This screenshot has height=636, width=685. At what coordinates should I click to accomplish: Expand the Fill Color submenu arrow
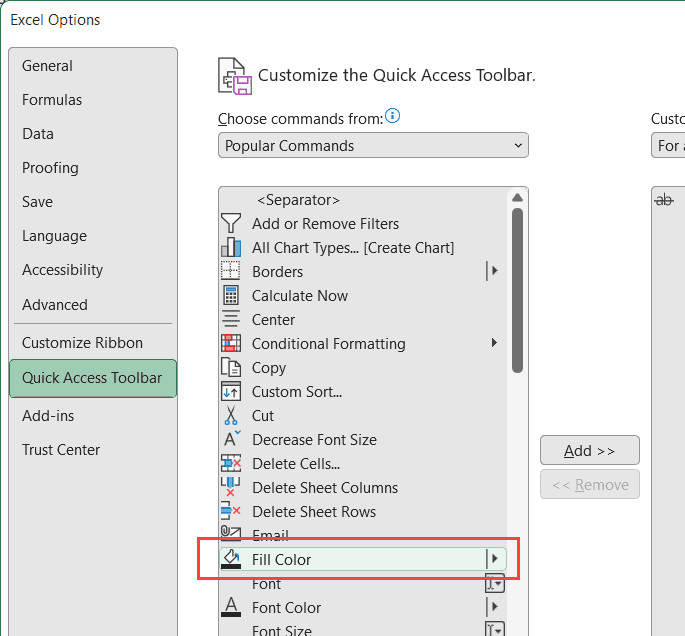[493, 559]
